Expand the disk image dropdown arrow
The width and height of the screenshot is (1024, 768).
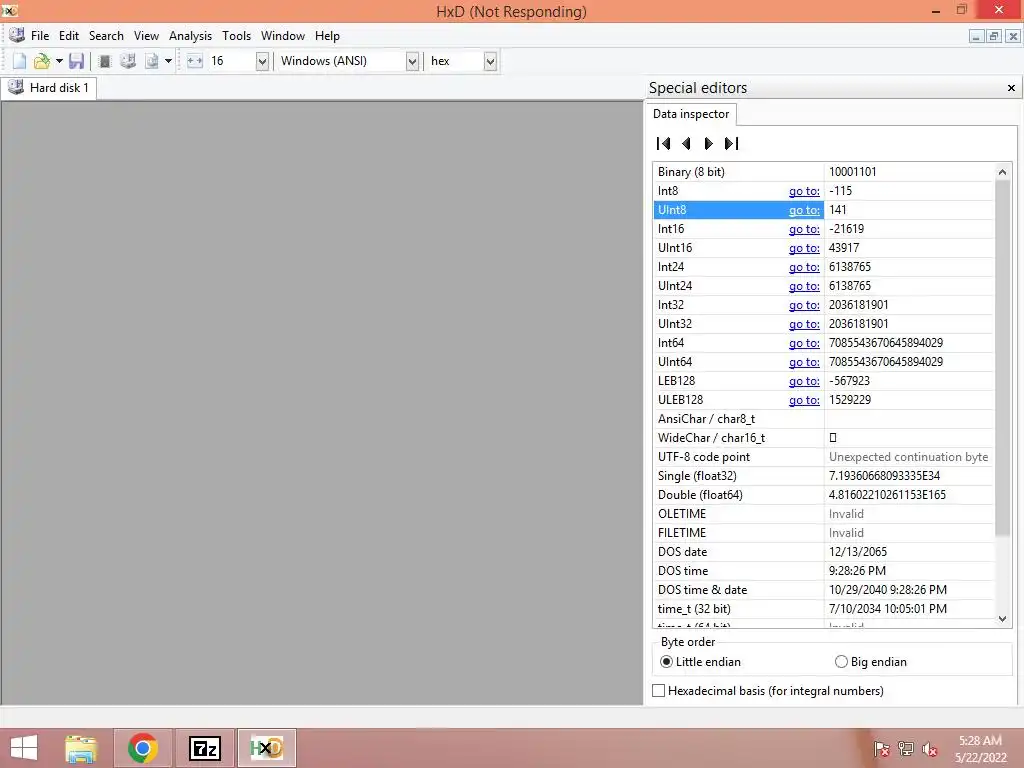point(168,61)
